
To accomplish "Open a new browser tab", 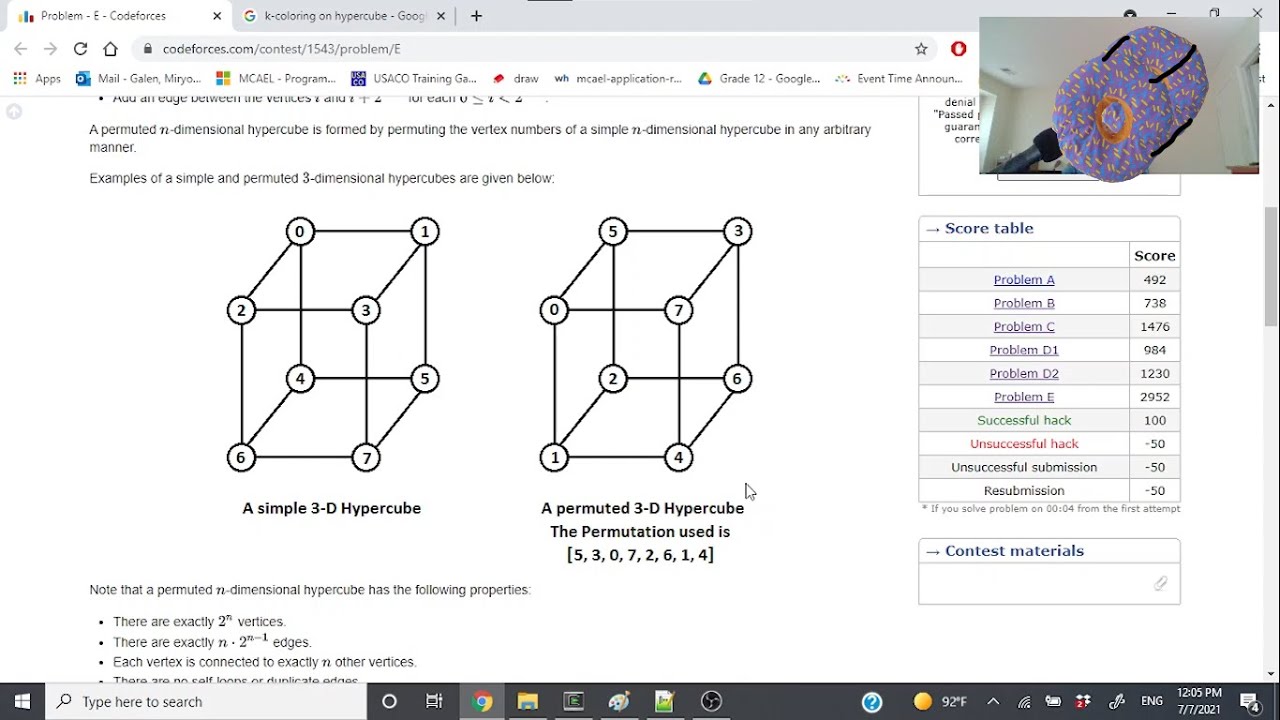I will [476, 16].
